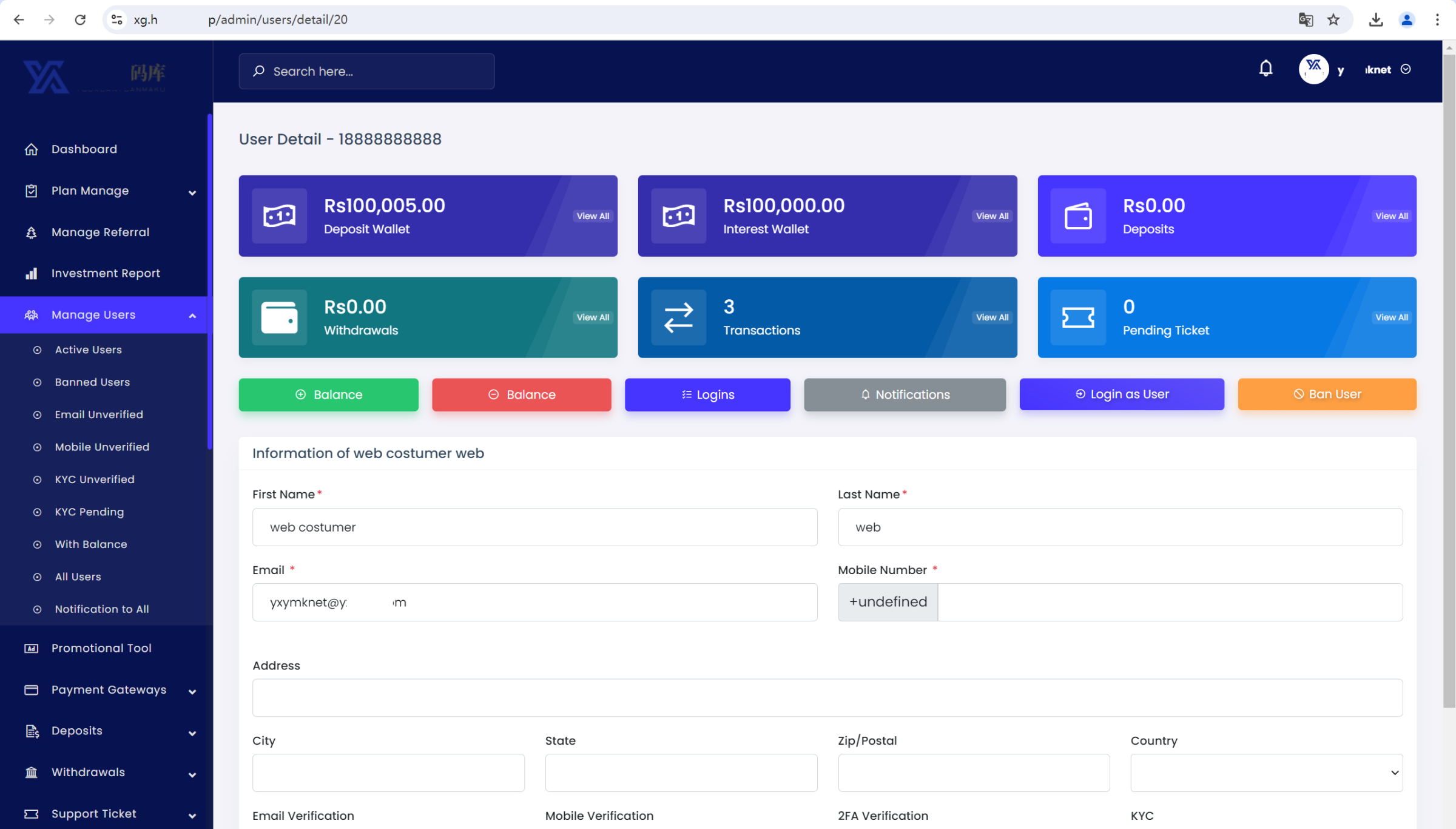
Task: Click the Promotional Tool sidebar icon
Action: tap(32, 649)
